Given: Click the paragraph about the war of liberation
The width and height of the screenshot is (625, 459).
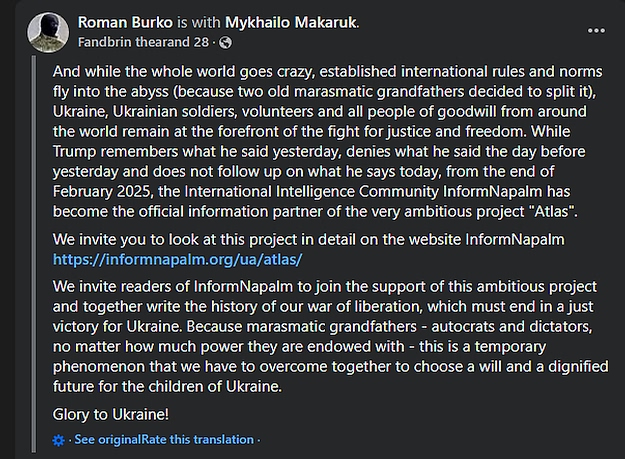Looking at the screenshot, I should point(330,336).
